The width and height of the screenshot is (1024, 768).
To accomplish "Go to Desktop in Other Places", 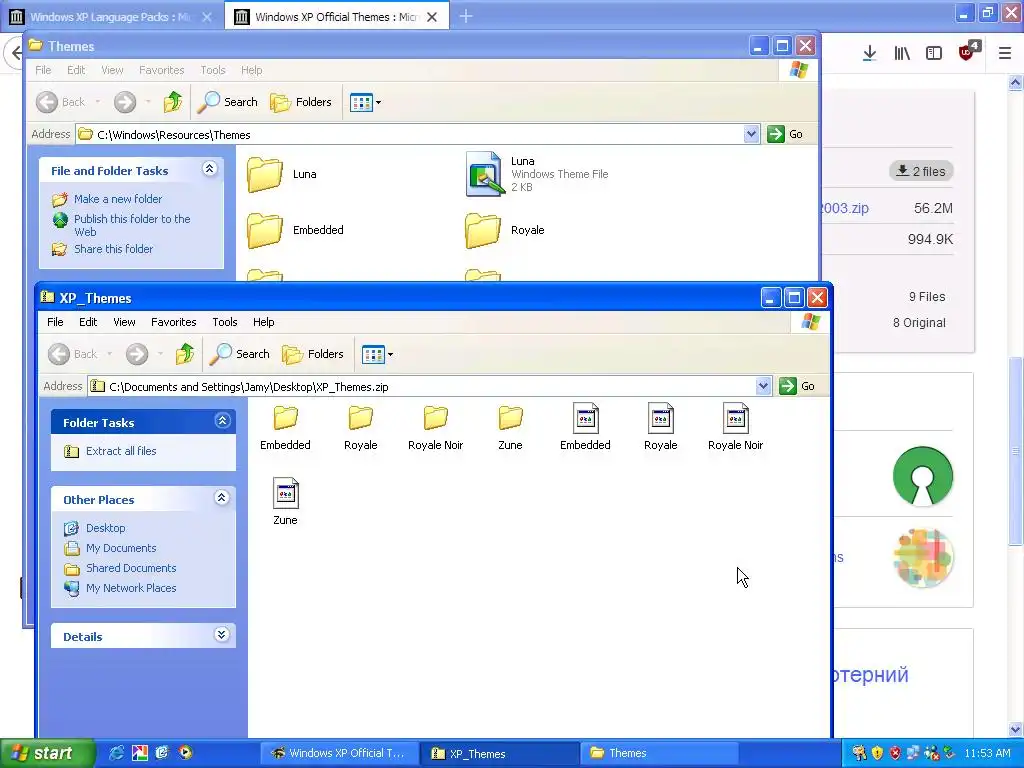I will point(95,528).
